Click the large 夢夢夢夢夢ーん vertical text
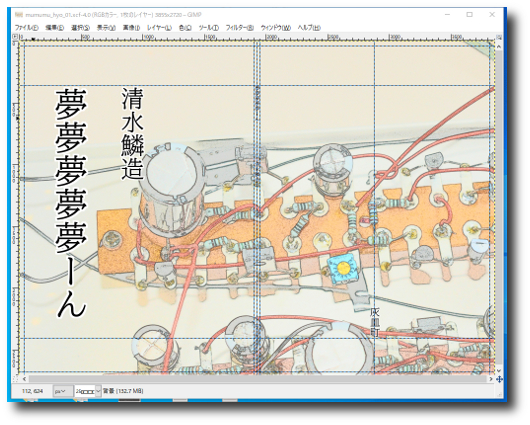Viewport: 530px width, 425px height. [x=71, y=203]
